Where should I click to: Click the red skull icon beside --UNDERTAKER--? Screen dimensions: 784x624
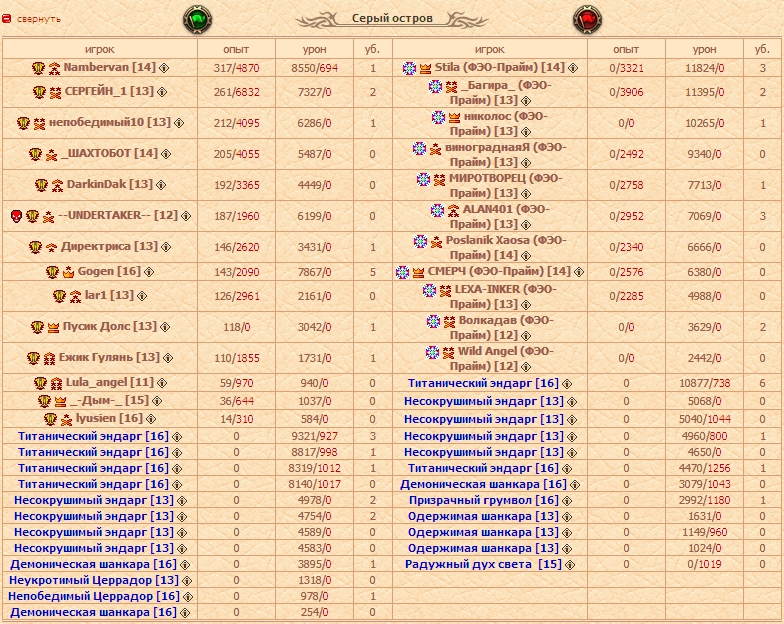coord(16,216)
